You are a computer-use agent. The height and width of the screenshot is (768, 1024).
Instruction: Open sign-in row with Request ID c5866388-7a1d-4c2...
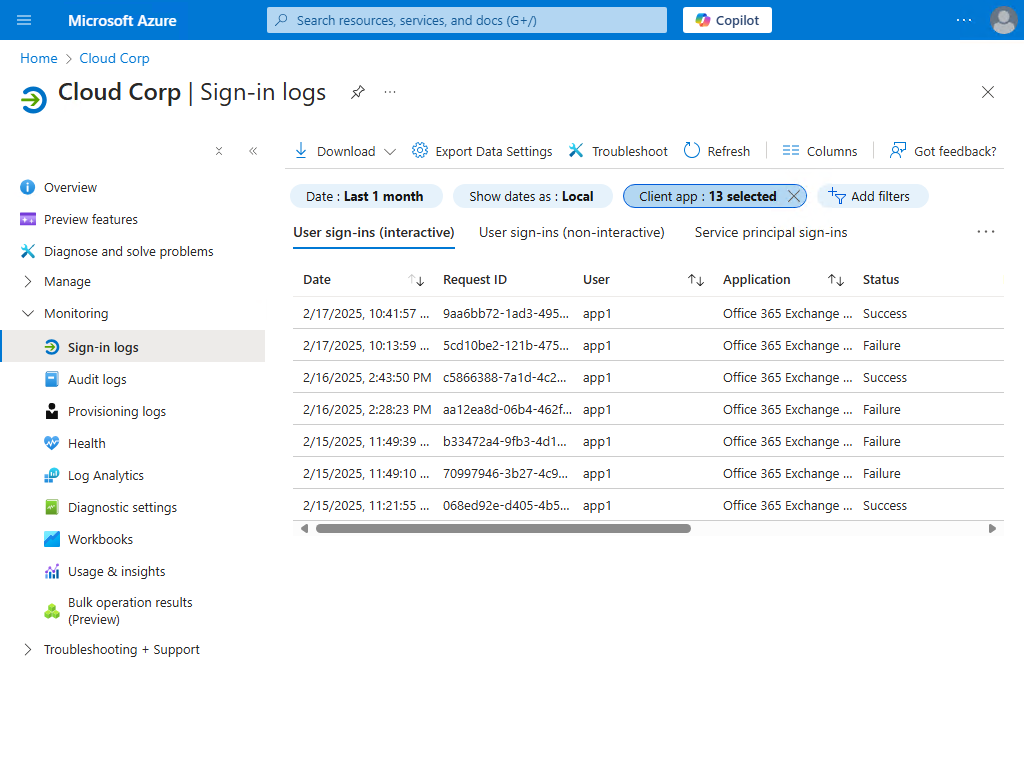(x=648, y=377)
